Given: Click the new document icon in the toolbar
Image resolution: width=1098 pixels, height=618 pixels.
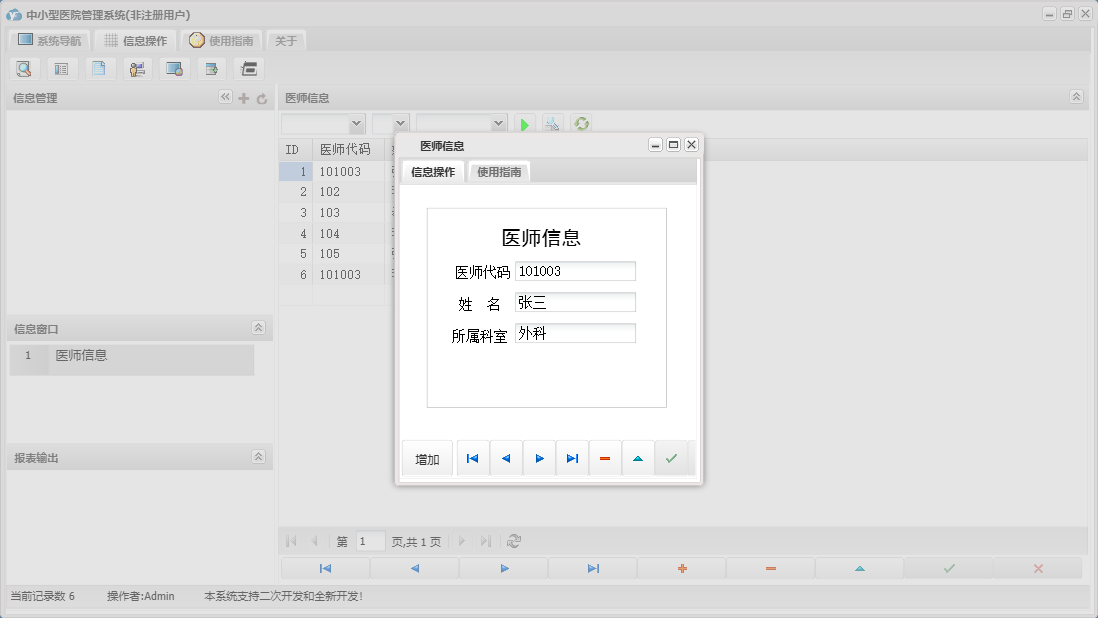Looking at the screenshot, I should [99, 68].
